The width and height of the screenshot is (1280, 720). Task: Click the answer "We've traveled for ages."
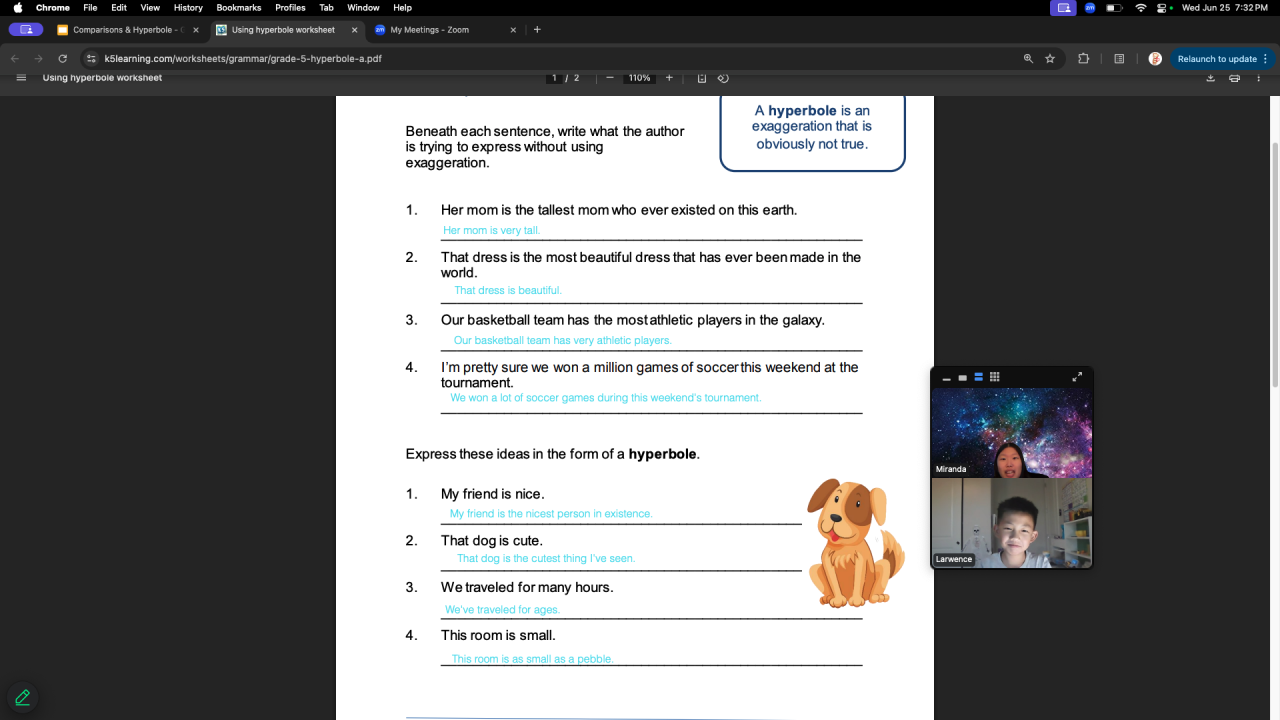pos(503,609)
